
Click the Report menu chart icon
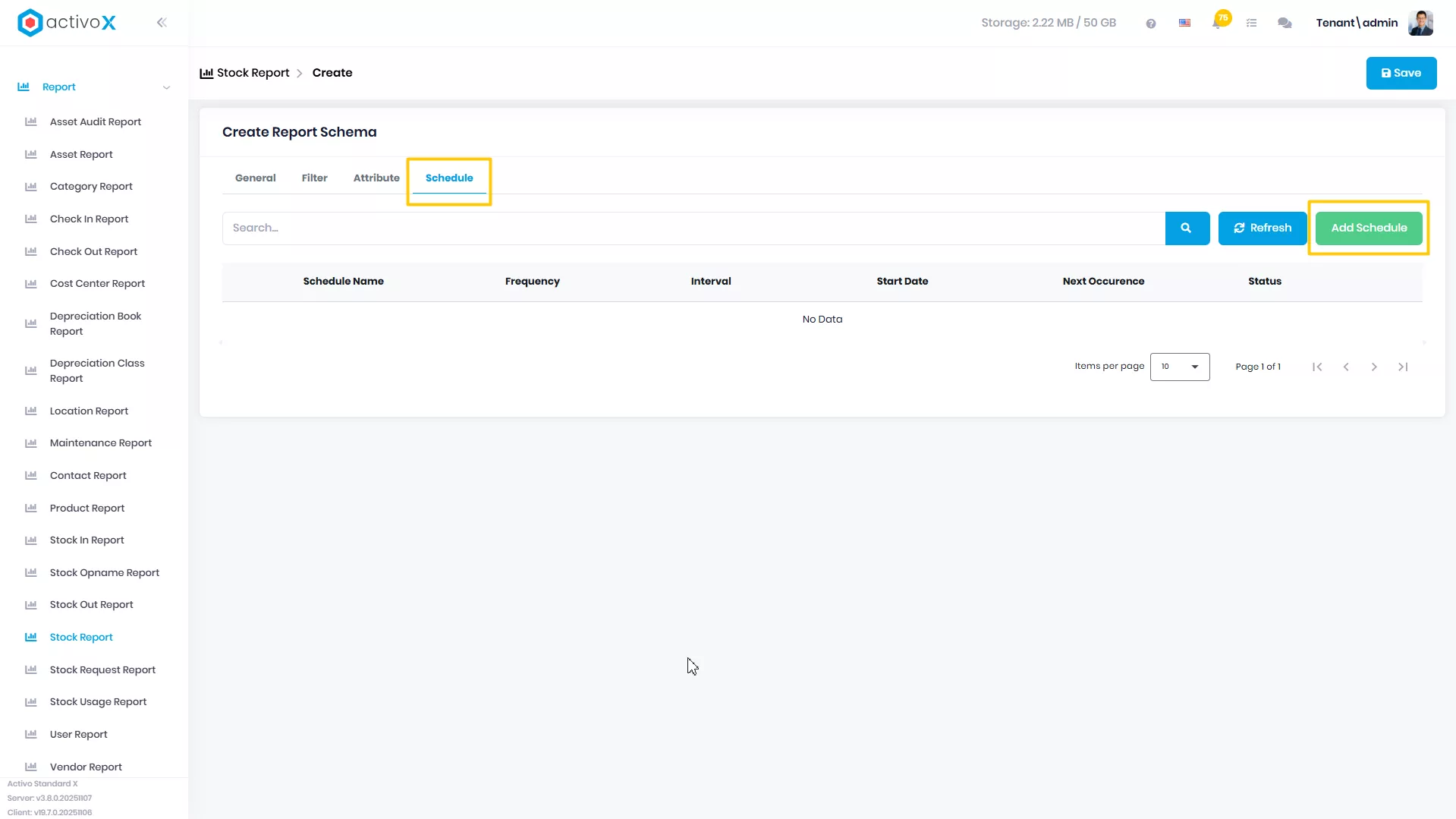coord(24,87)
